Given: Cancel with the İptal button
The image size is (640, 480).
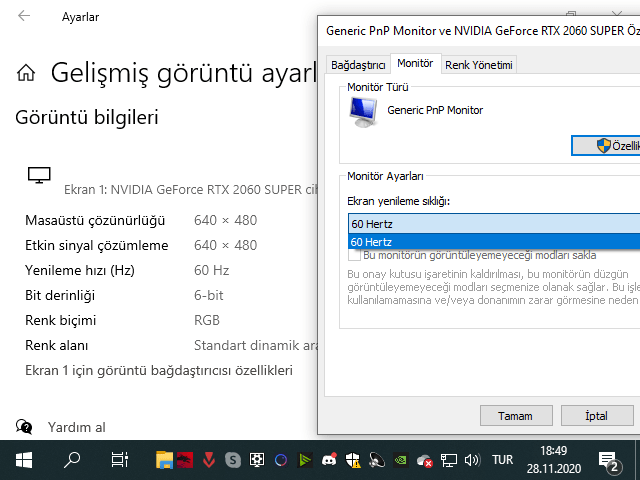Looking at the screenshot, I should tap(597, 416).
